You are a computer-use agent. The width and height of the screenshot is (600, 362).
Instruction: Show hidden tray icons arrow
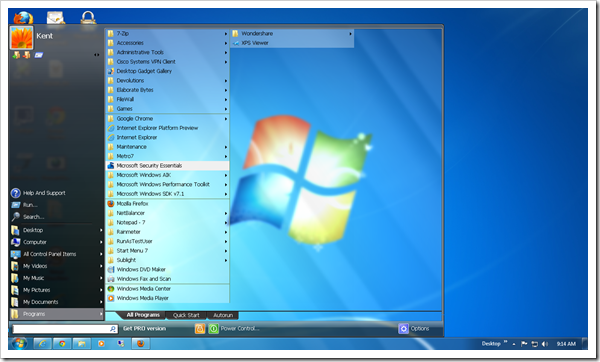514,344
